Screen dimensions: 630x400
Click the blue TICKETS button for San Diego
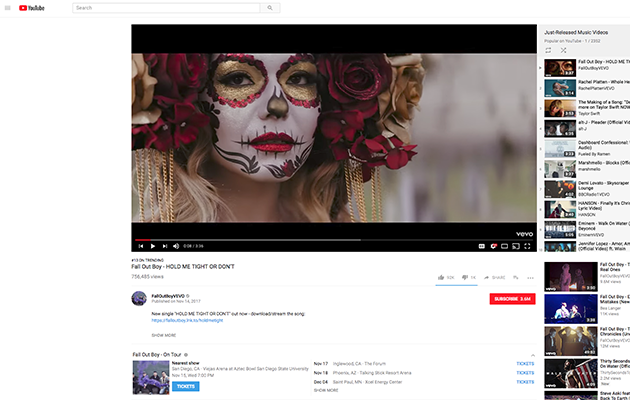coord(186,386)
